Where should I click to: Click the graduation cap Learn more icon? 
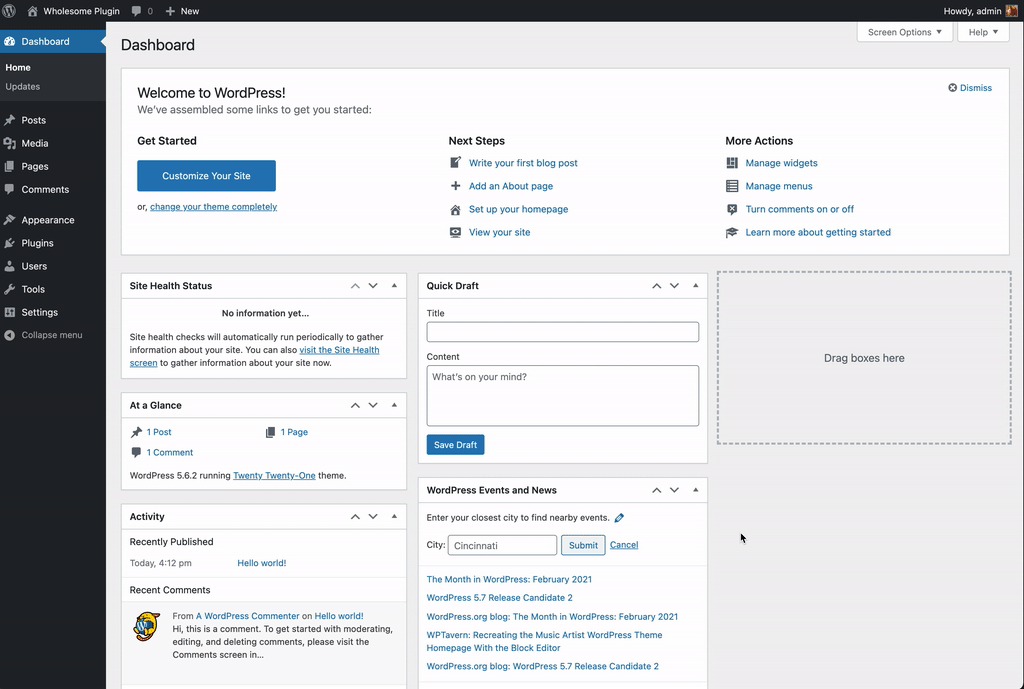point(732,232)
